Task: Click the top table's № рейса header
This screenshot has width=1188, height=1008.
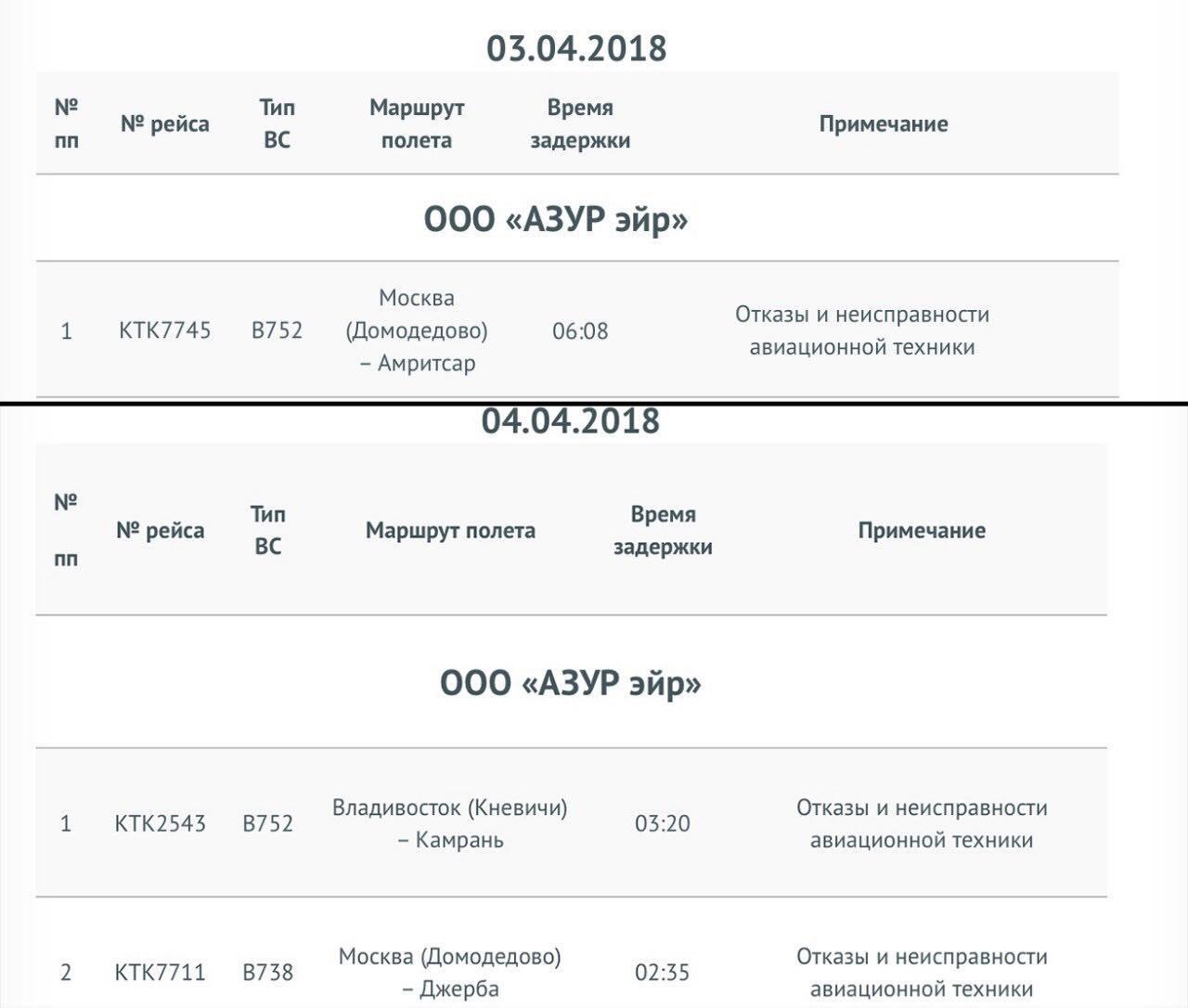Action: (165, 123)
